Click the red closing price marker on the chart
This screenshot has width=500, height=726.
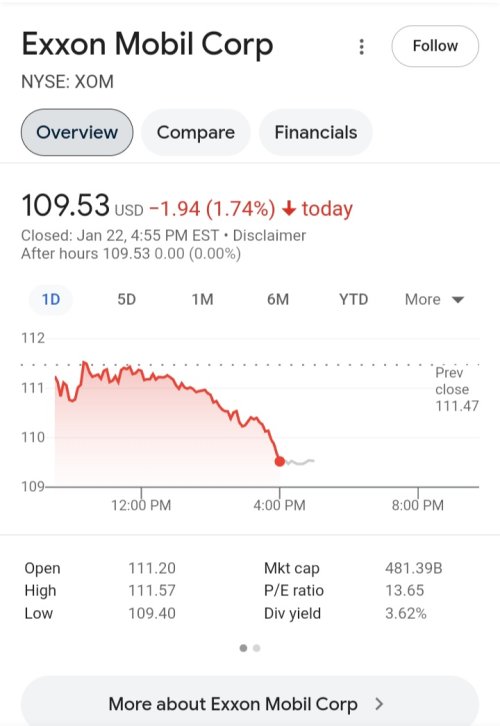point(280,461)
